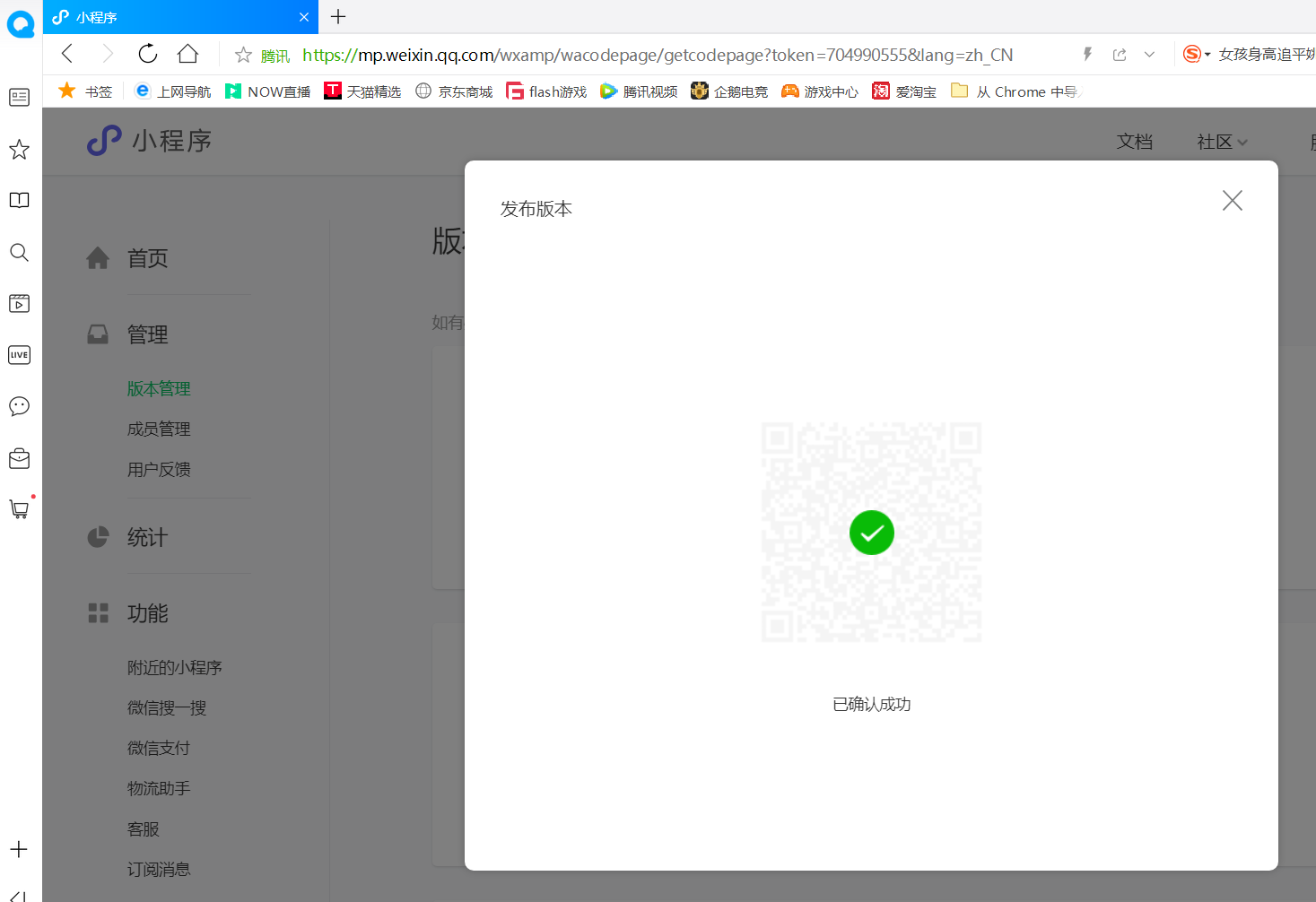
Task: Open the 上网导航 bookmark
Action: (x=172, y=91)
